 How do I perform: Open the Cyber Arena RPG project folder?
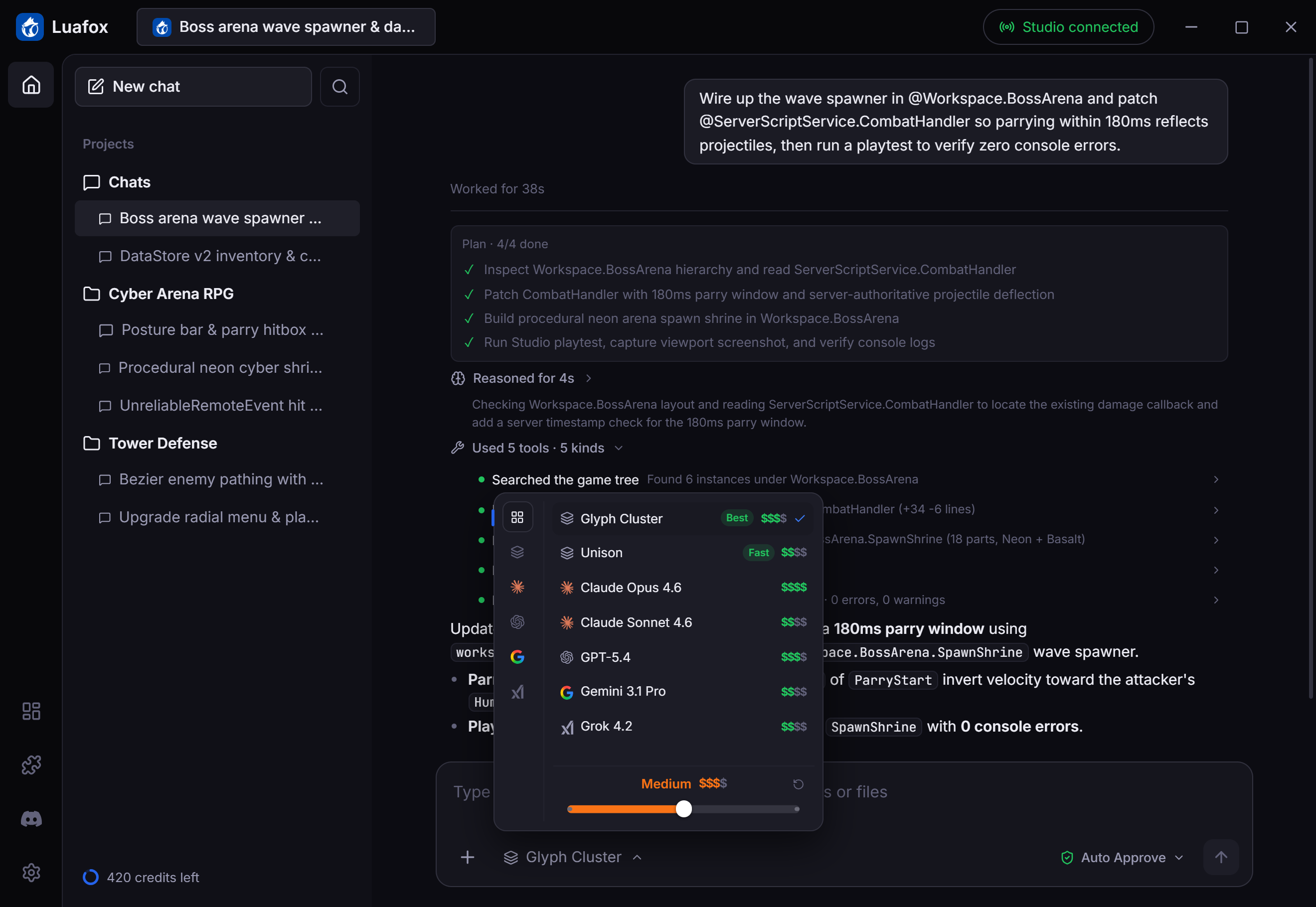click(159, 294)
